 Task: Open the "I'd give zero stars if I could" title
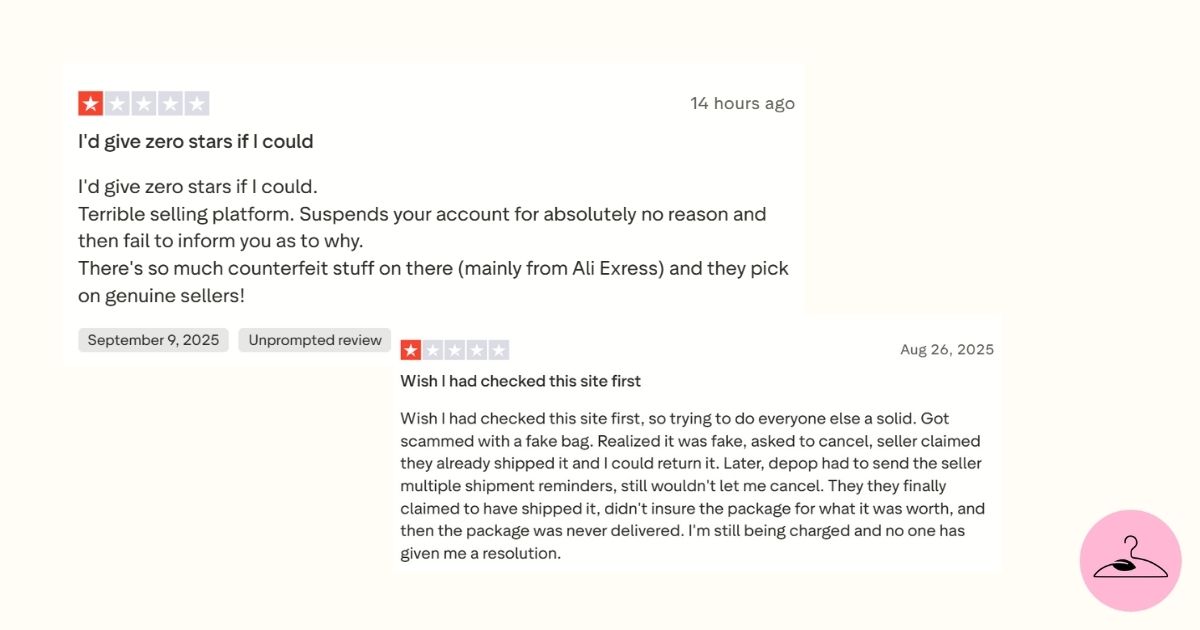pos(196,142)
